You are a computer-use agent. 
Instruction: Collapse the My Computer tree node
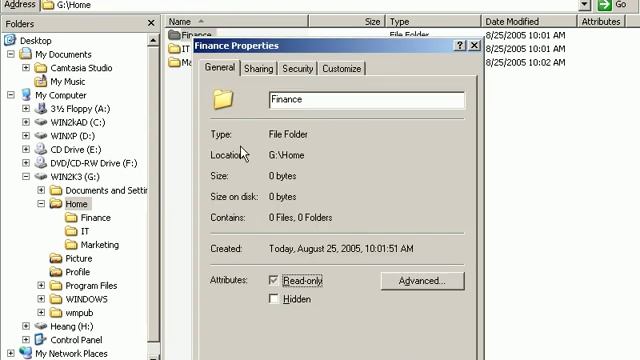point(11,95)
